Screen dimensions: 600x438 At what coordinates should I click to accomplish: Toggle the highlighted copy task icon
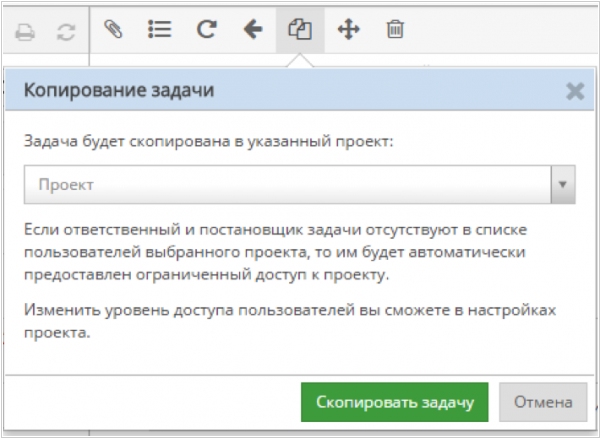[300, 30]
